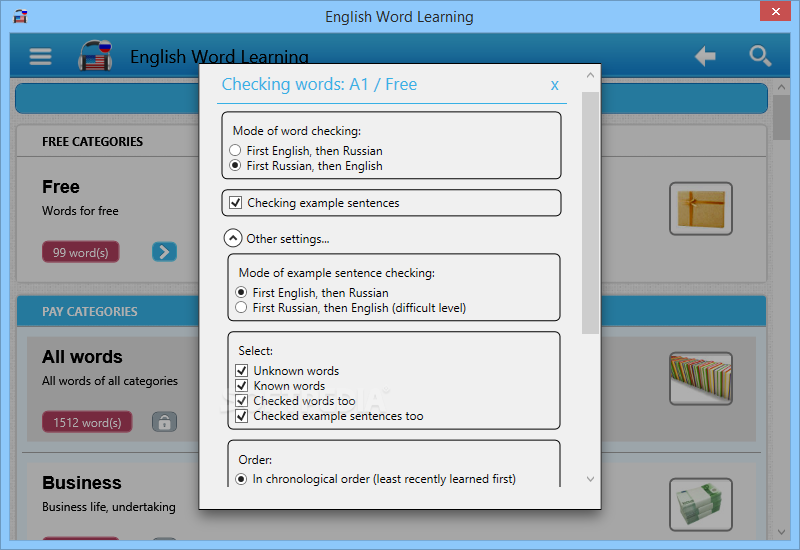The width and height of the screenshot is (800, 550).
Task: Go back with the arrow icon
Action: click(x=705, y=56)
